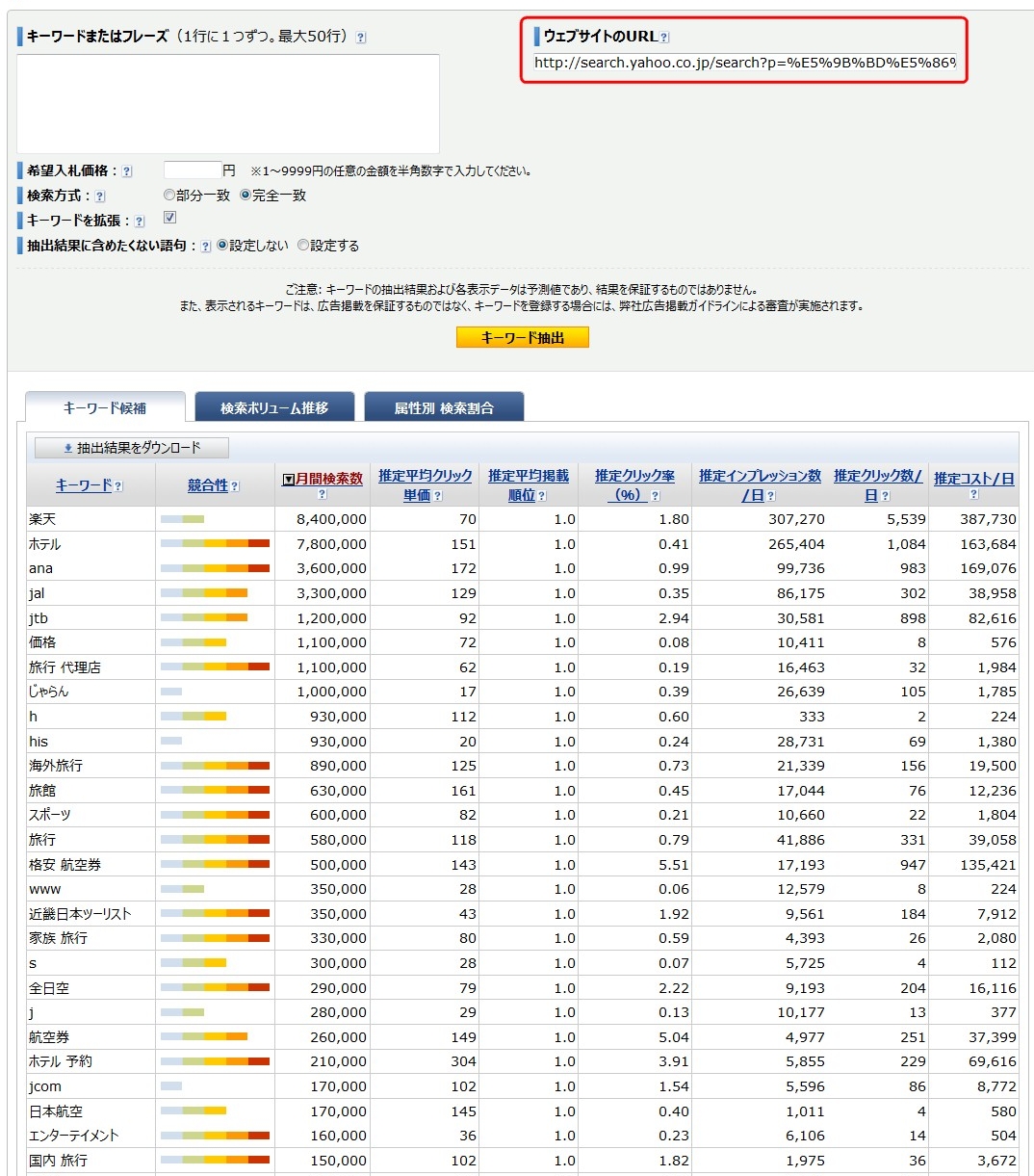Screen dimensions: 1034x1176
Task: Focus the keyword or phrase text area
Action: click(228, 104)
